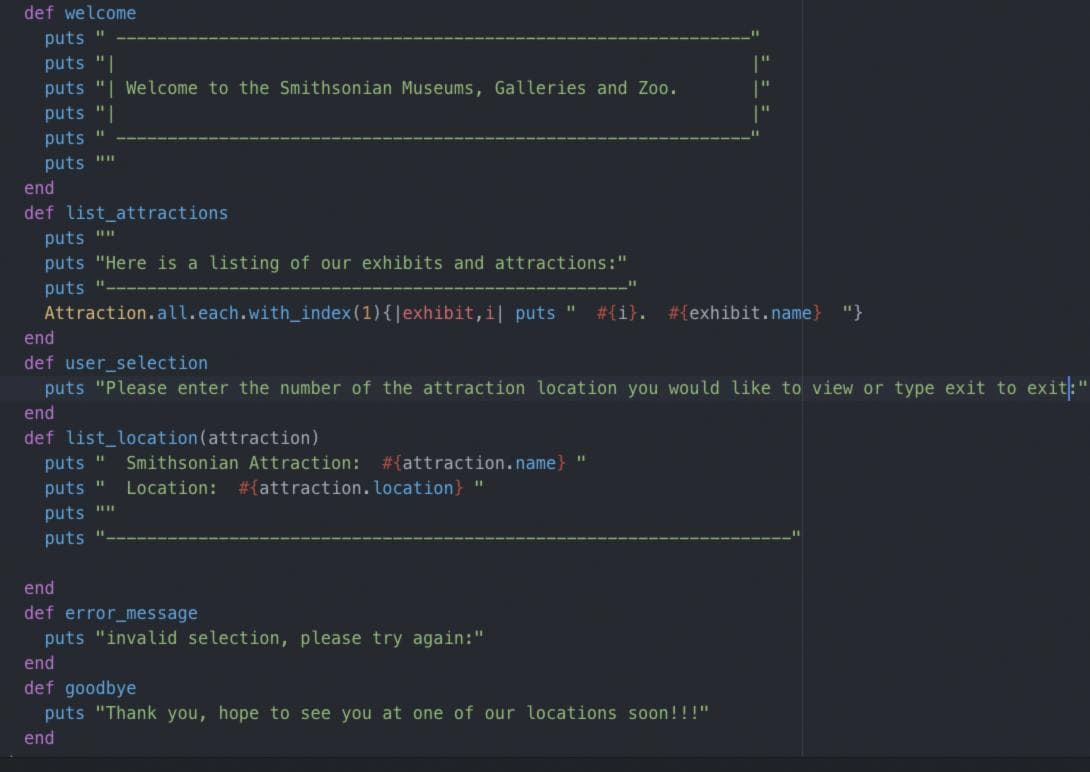
Task: Click the "Smithsonian Attraction:" label text
Action: [243, 463]
